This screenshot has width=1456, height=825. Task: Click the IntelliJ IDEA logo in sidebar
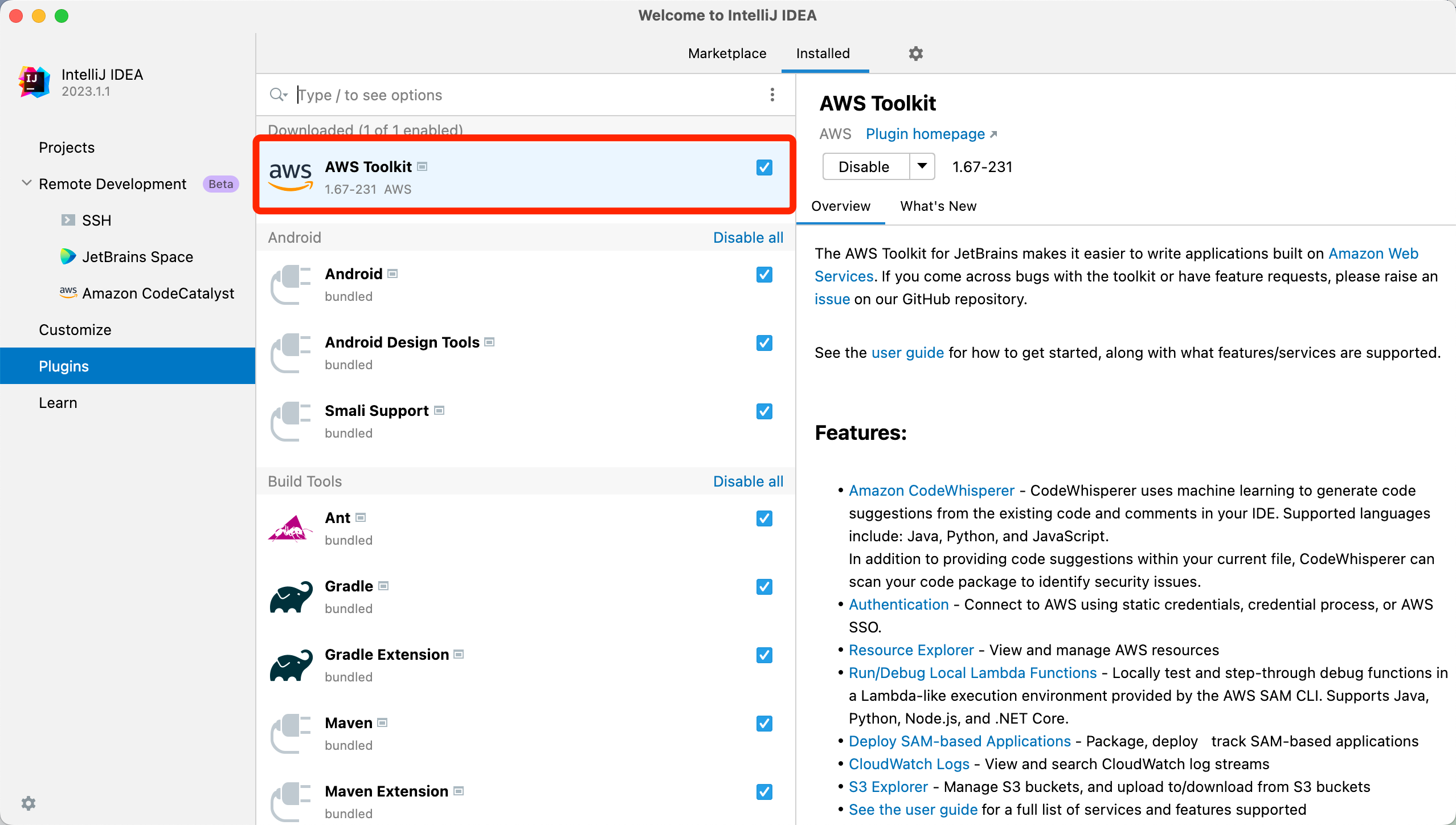pos(34,82)
